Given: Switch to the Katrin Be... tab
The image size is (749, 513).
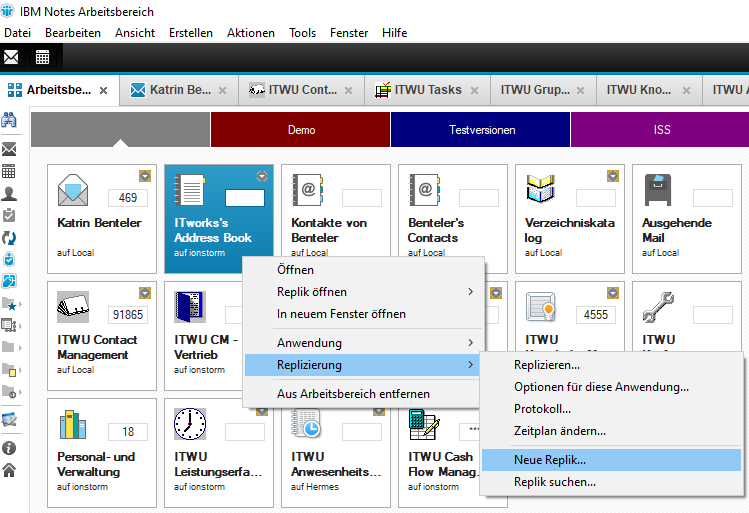Looking at the screenshot, I should click(179, 90).
